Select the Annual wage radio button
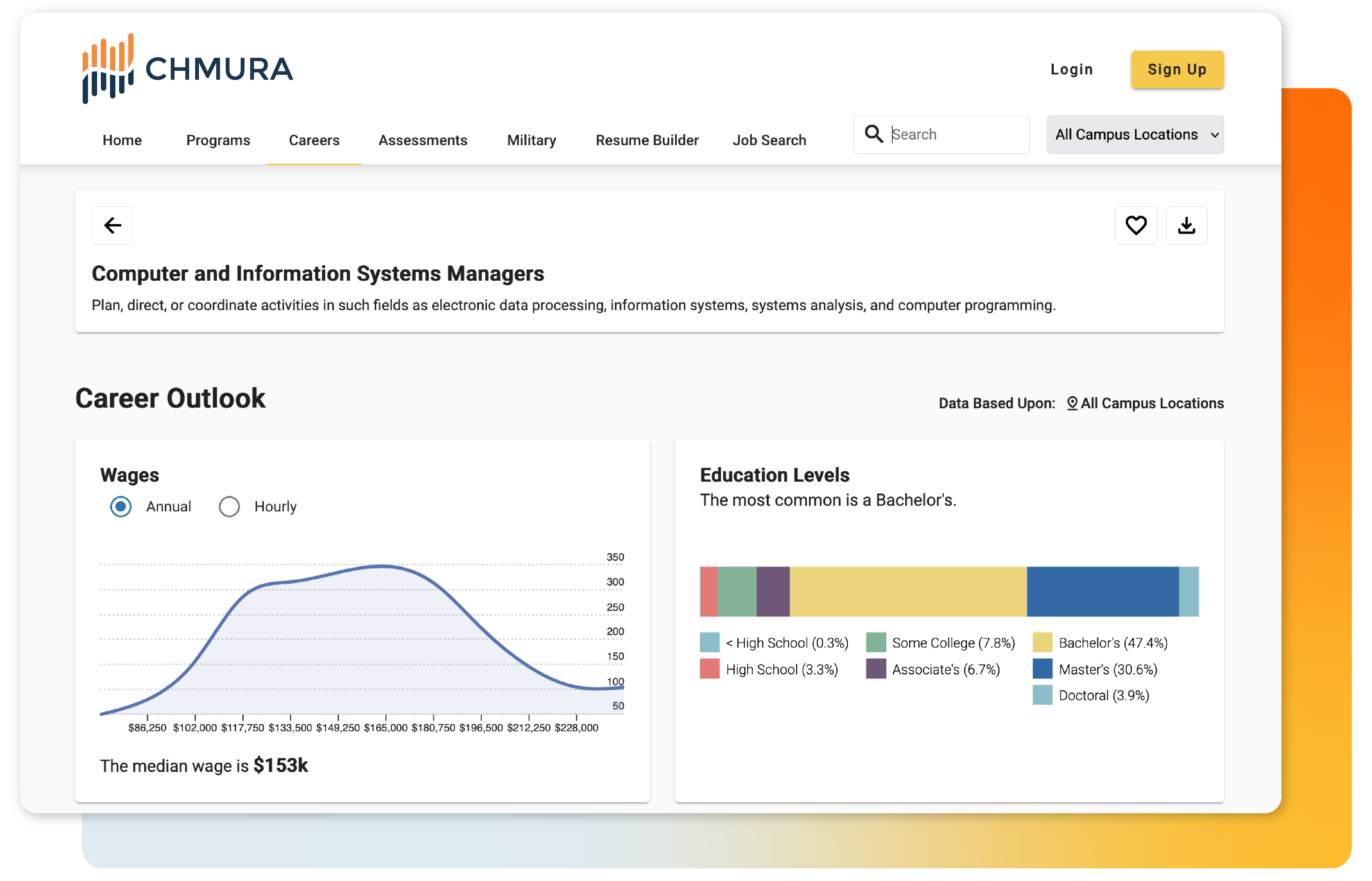Viewport: 1372px width, 881px height. pyautogui.click(x=121, y=506)
